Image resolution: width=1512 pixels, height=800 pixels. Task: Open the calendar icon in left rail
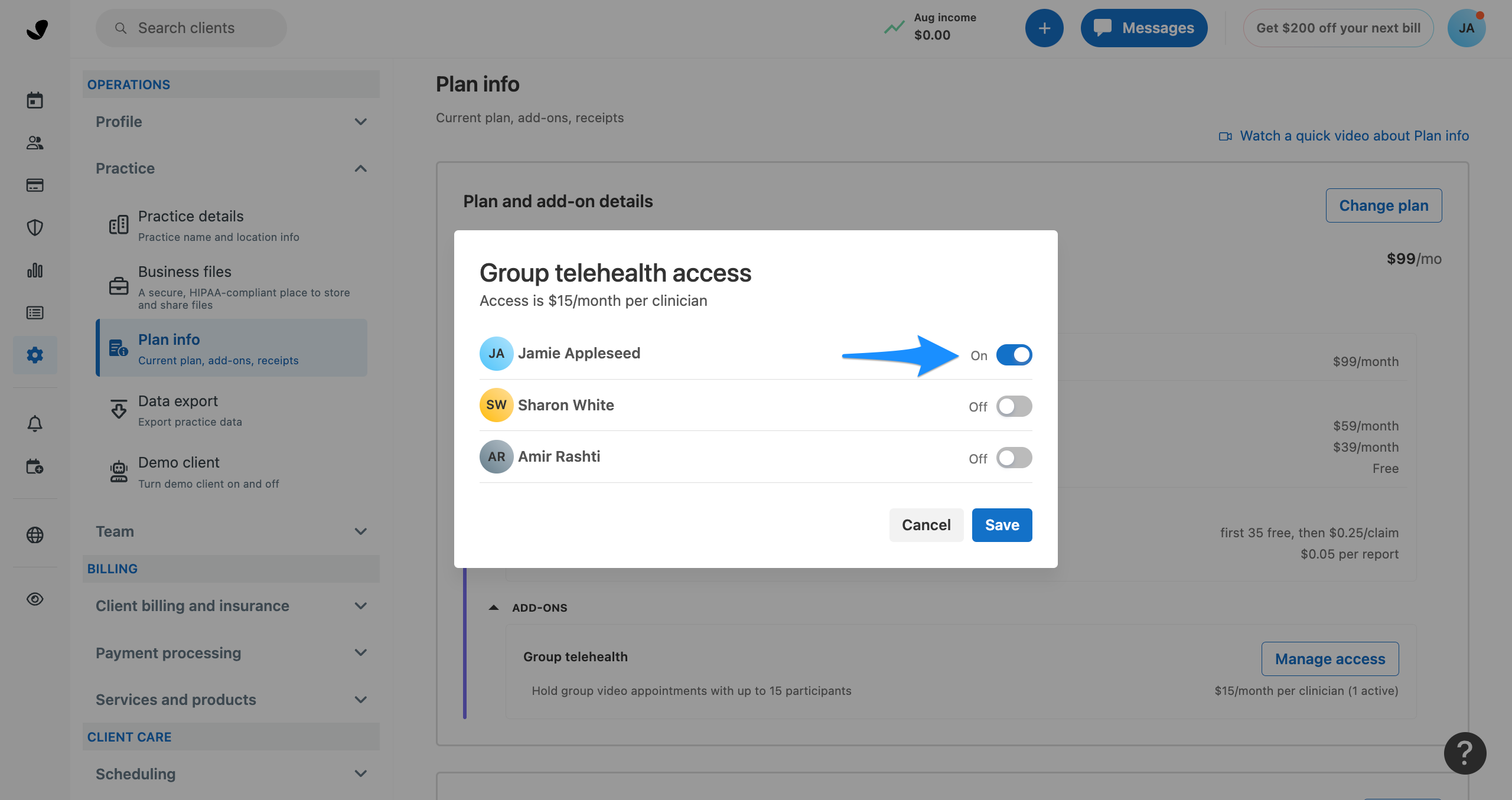click(35, 100)
